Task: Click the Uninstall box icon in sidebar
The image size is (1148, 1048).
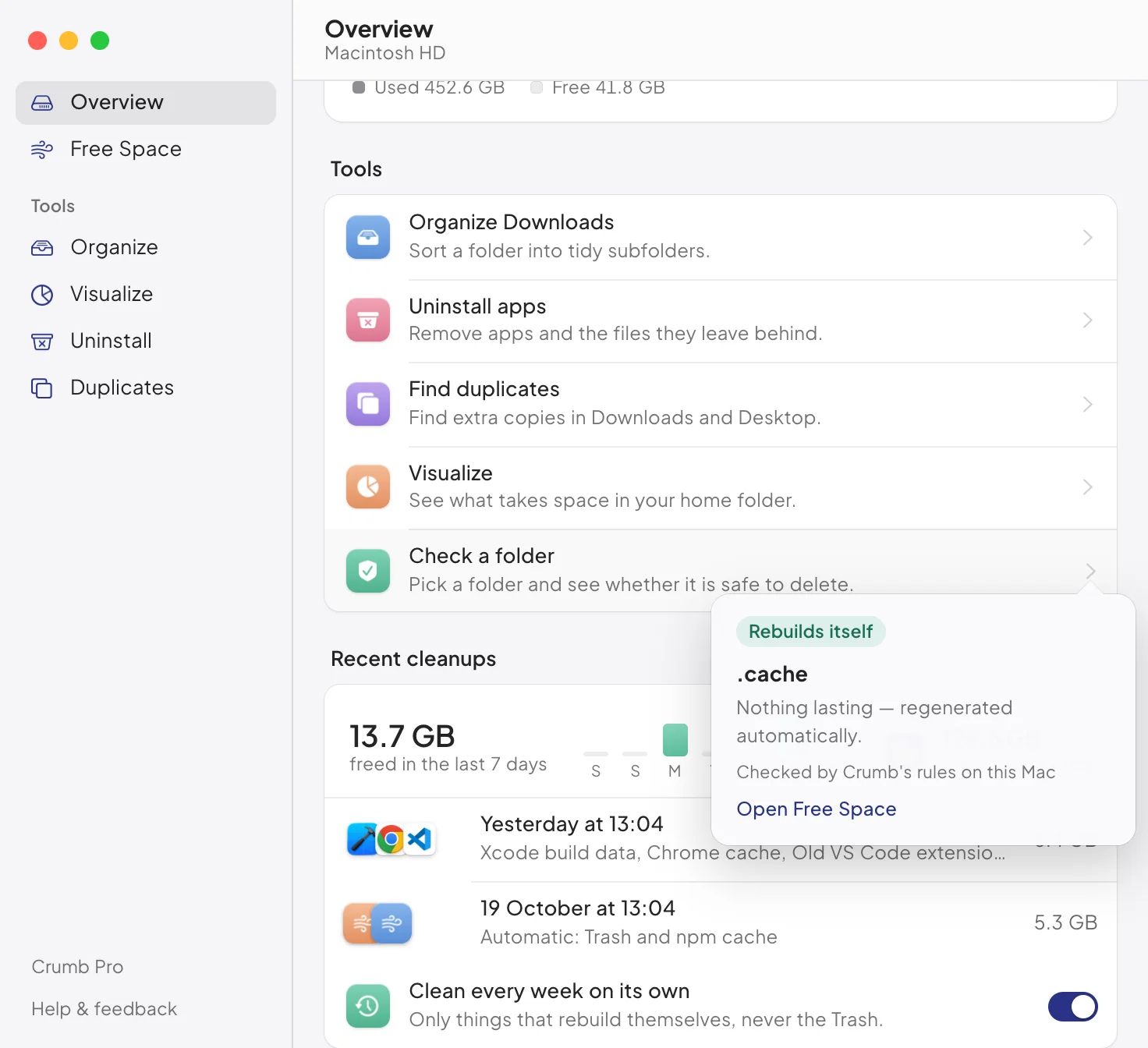Action: tap(42, 342)
